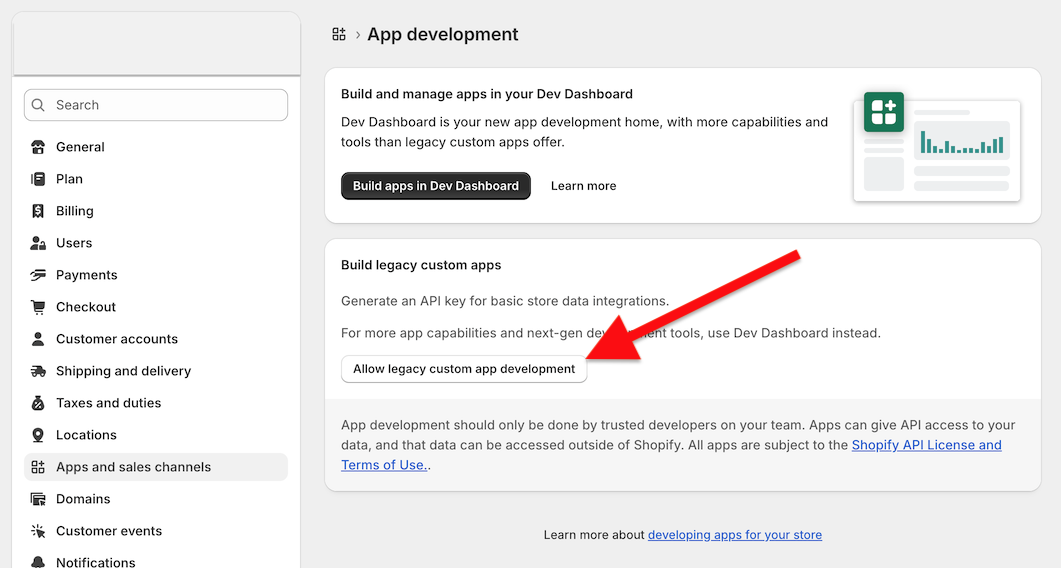Click the Users icon in sidebar
The image size is (1061, 568).
point(38,243)
